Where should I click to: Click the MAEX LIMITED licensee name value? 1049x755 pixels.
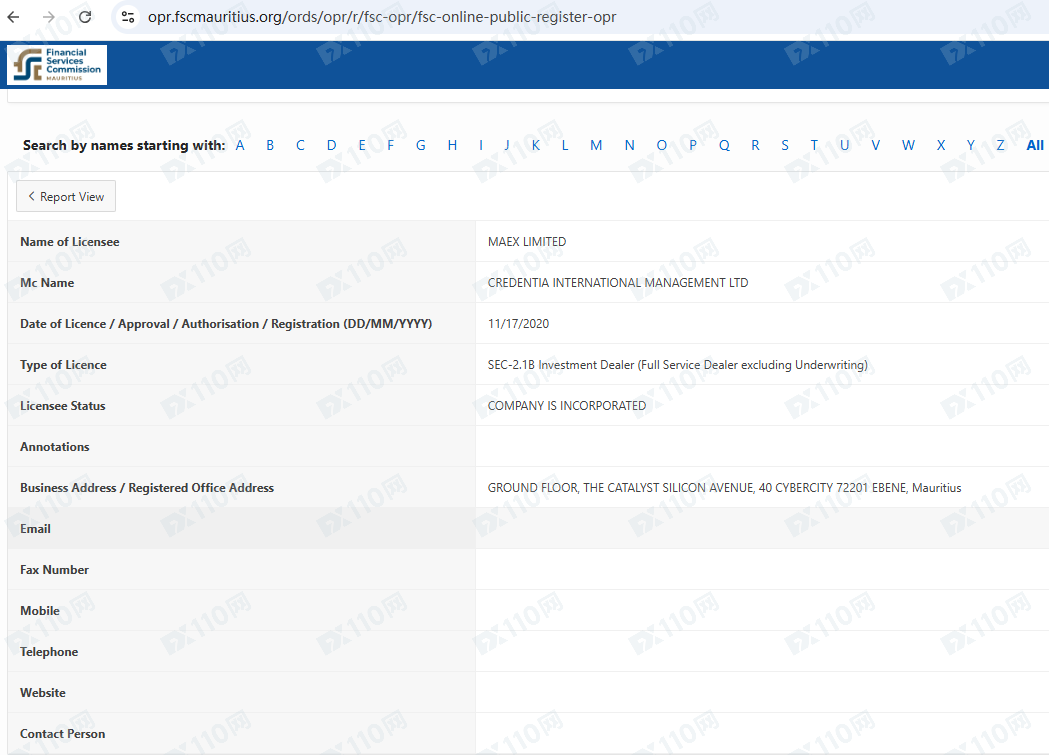pyautogui.click(x=527, y=242)
